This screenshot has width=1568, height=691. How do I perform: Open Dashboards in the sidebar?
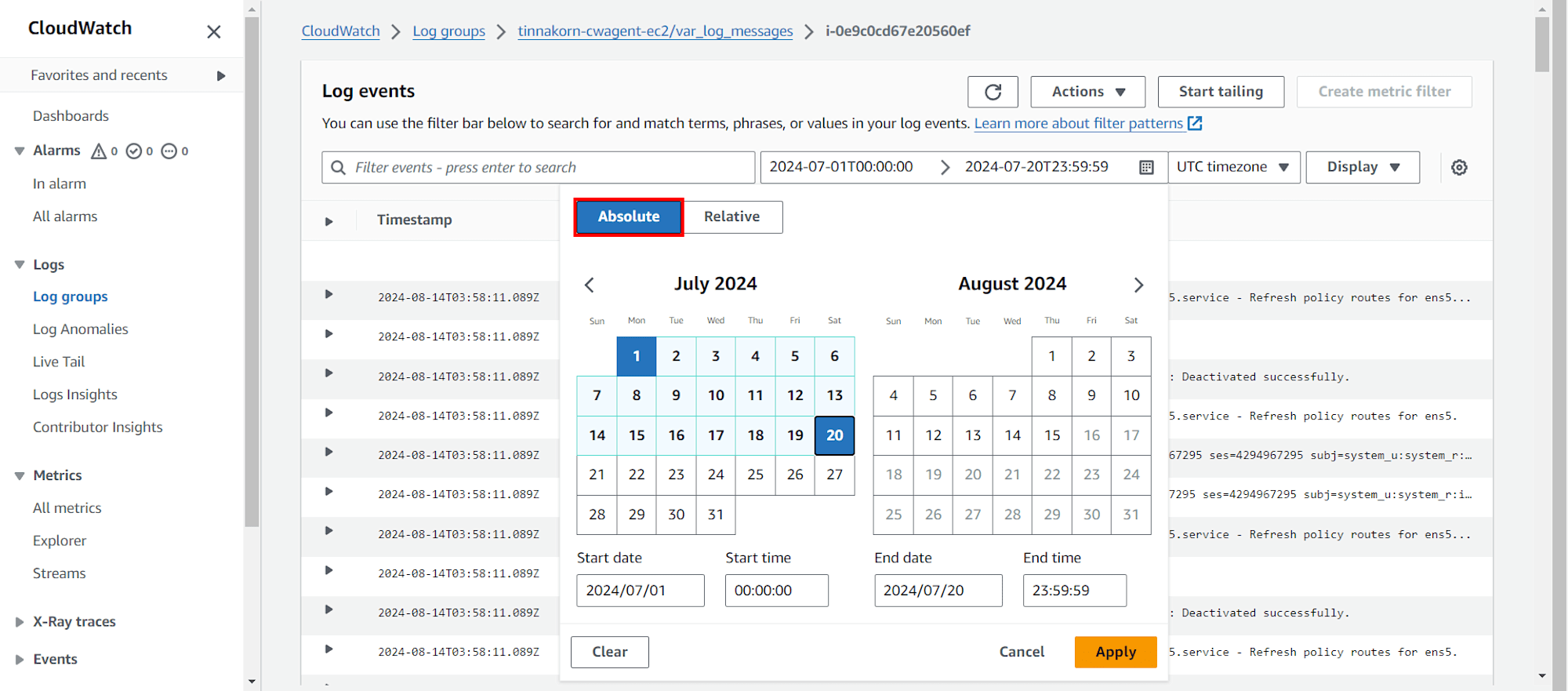(x=71, y=116)
